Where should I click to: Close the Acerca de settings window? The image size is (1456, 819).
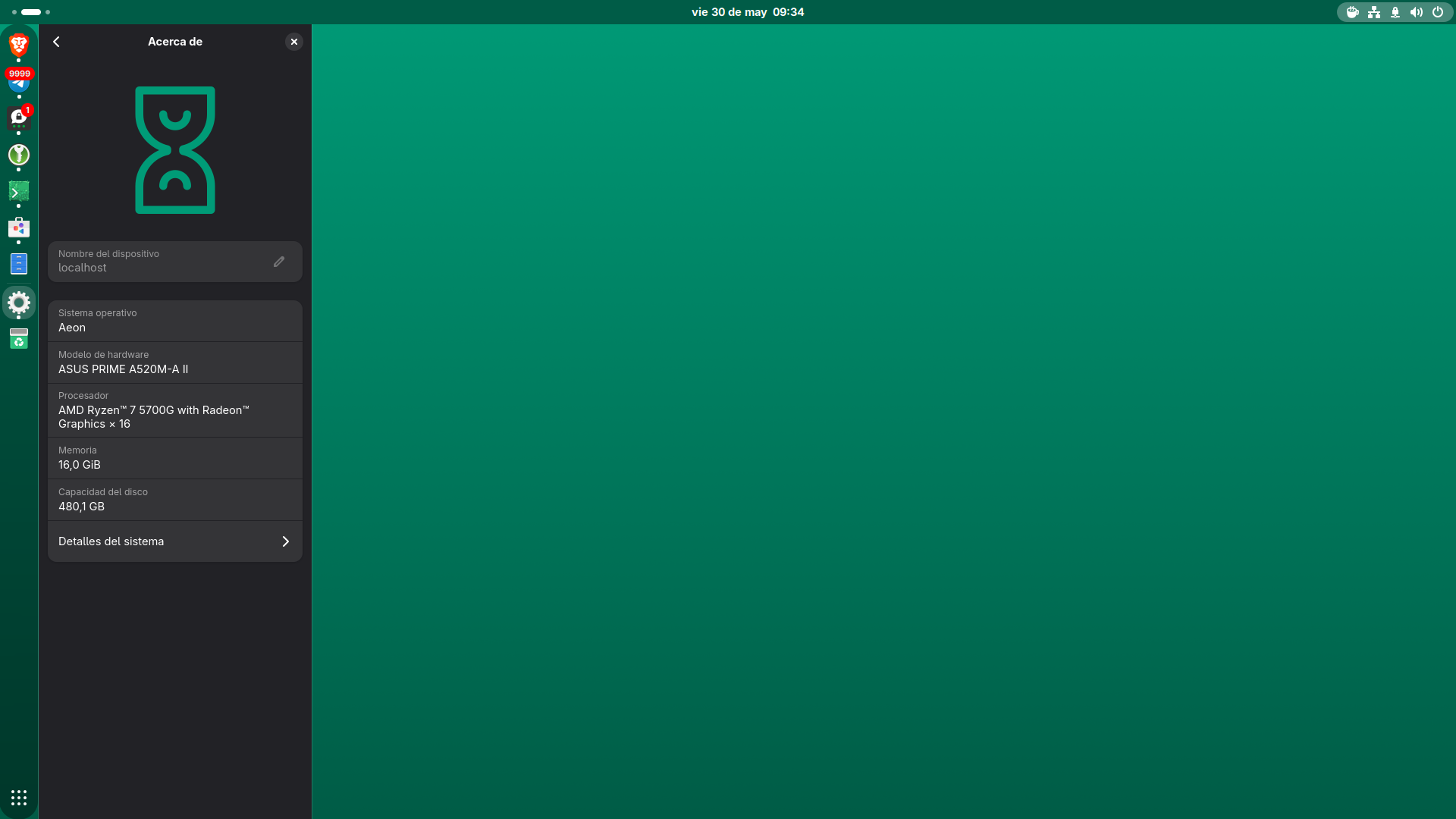[x=294, y=42]
